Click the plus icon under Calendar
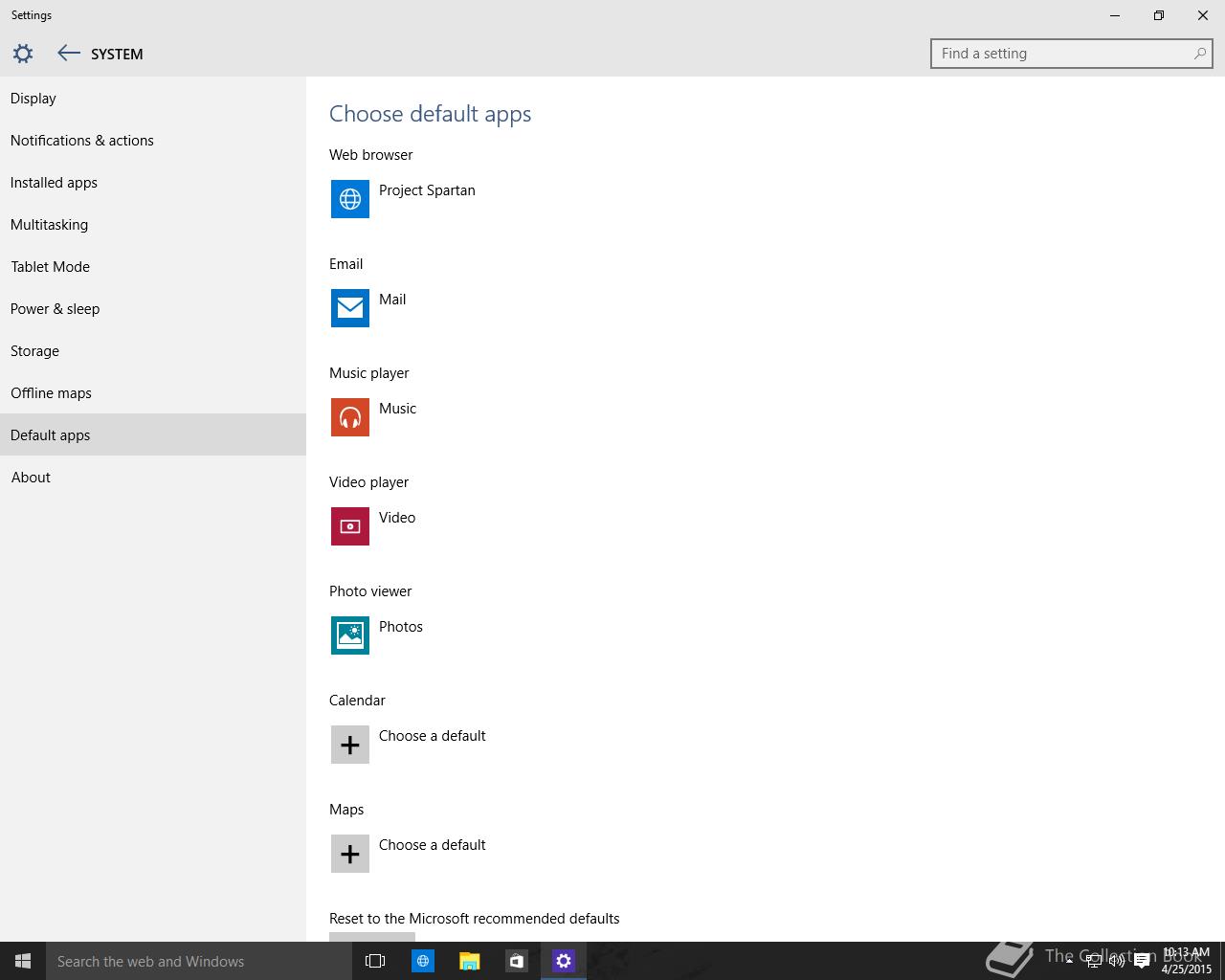 click(350, 745)
